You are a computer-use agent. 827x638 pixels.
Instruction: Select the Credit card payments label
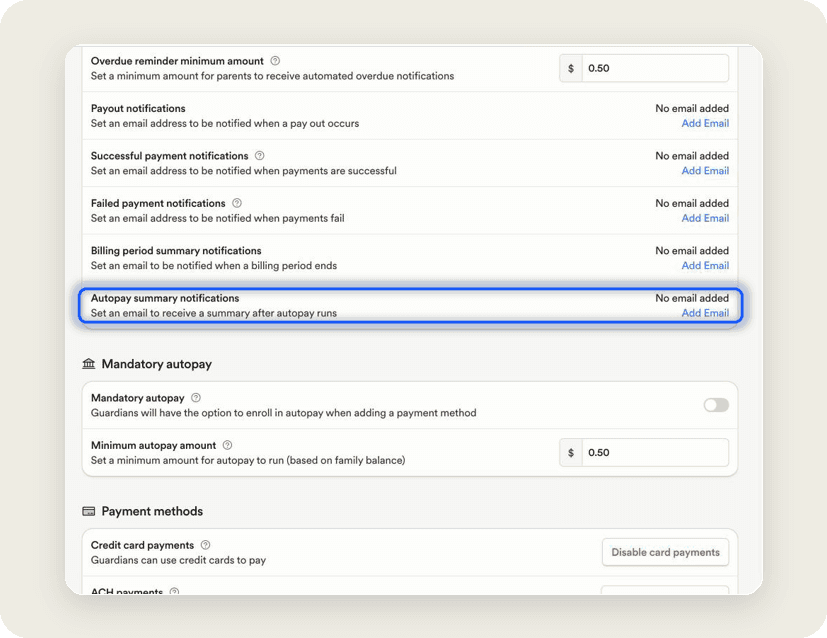(142, 545)
